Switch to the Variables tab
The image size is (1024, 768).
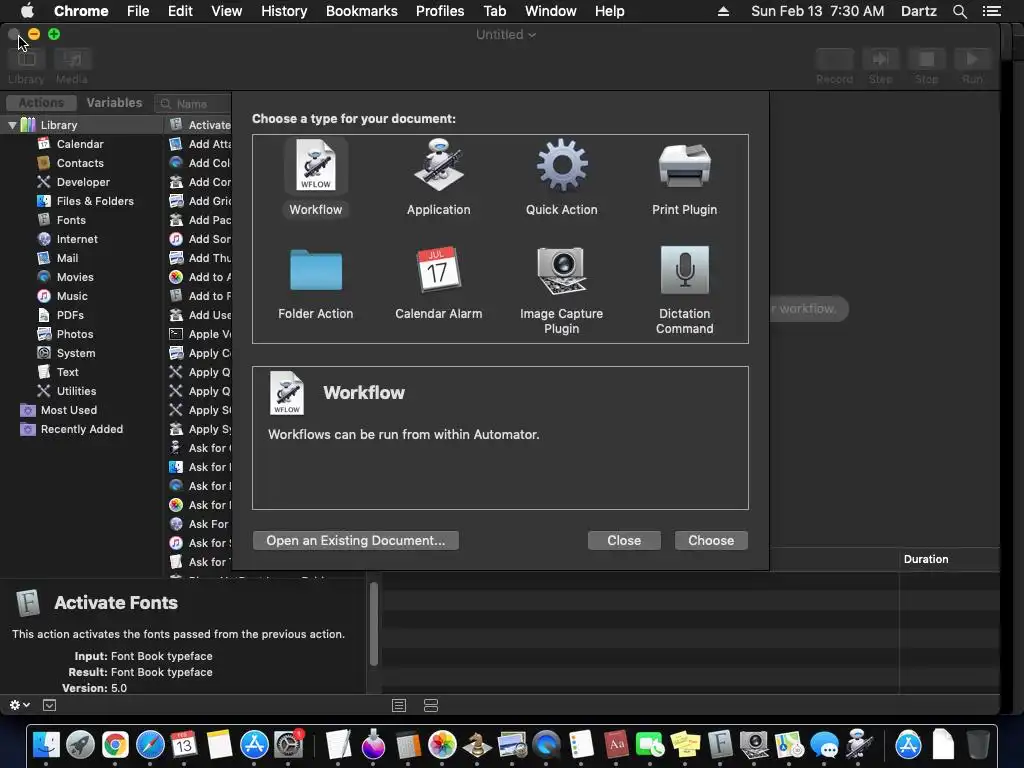[x=114, y=103]
